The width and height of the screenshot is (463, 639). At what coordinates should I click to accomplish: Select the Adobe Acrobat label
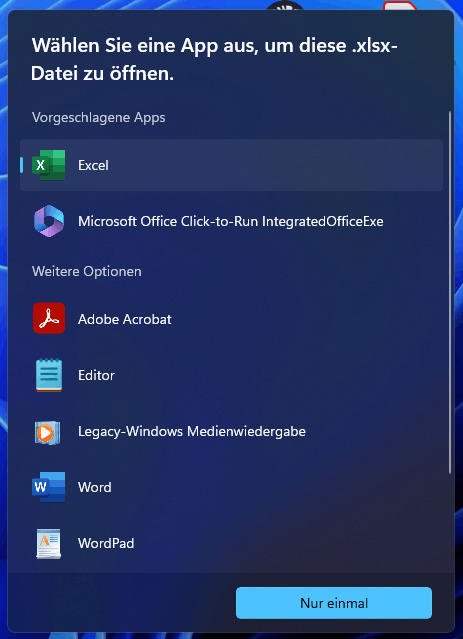(x=125, y=319)
